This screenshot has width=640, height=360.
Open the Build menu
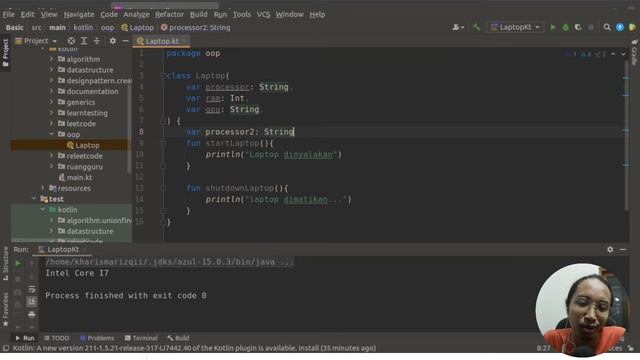(x=198, y=14)
